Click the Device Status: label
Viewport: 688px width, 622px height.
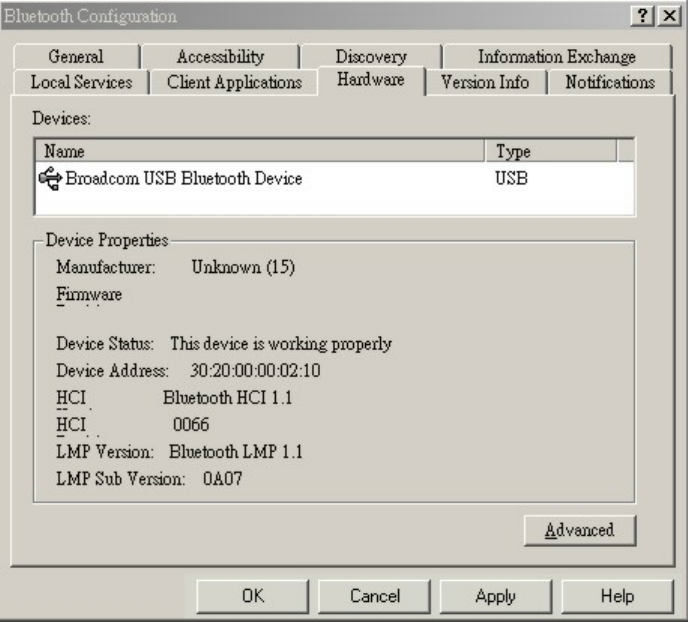(x=105, y=344)
